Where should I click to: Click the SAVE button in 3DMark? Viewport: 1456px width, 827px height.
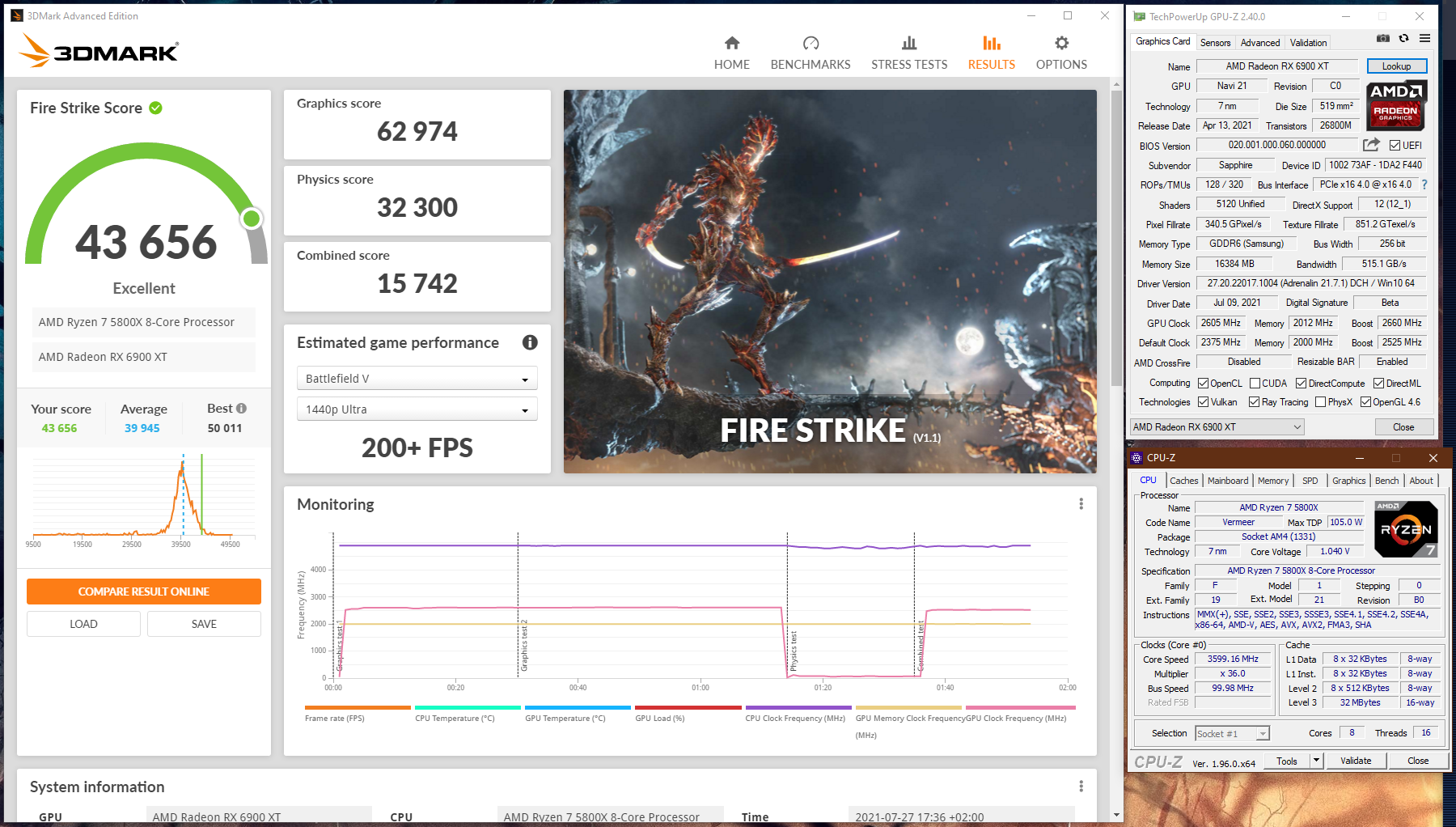tap(204, 624)
